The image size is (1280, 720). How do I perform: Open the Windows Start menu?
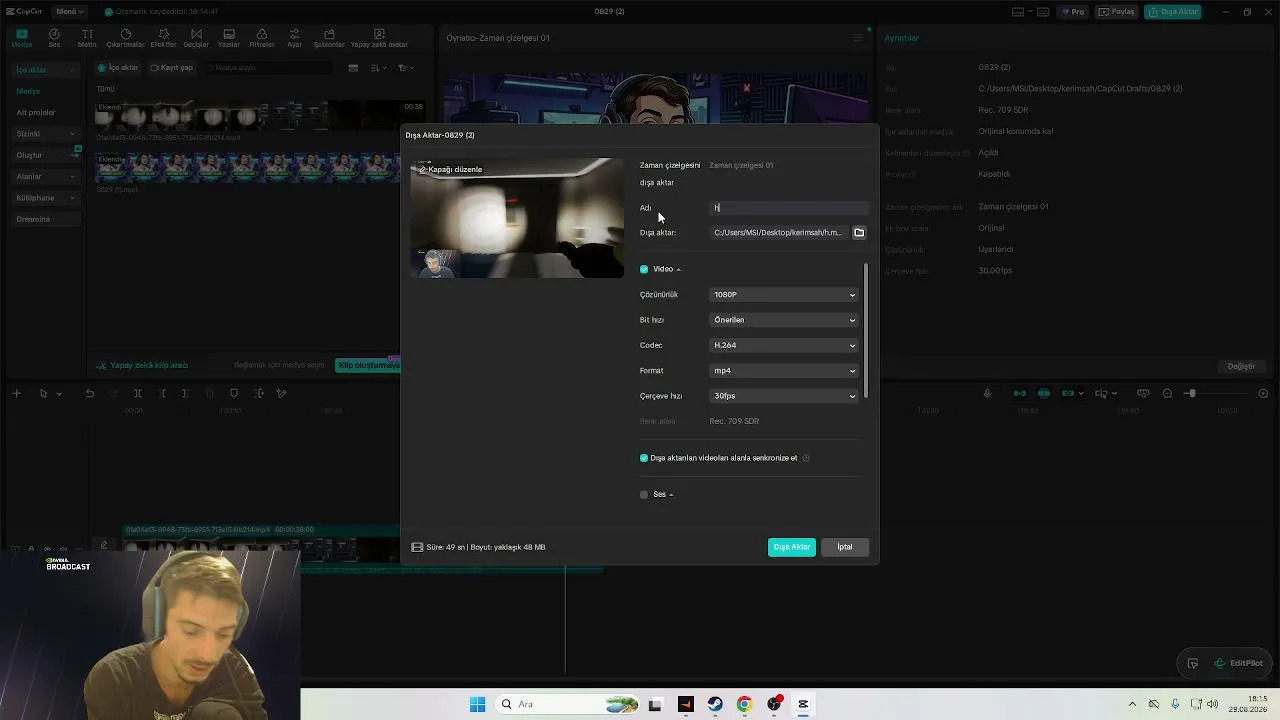tap(477, 704)
